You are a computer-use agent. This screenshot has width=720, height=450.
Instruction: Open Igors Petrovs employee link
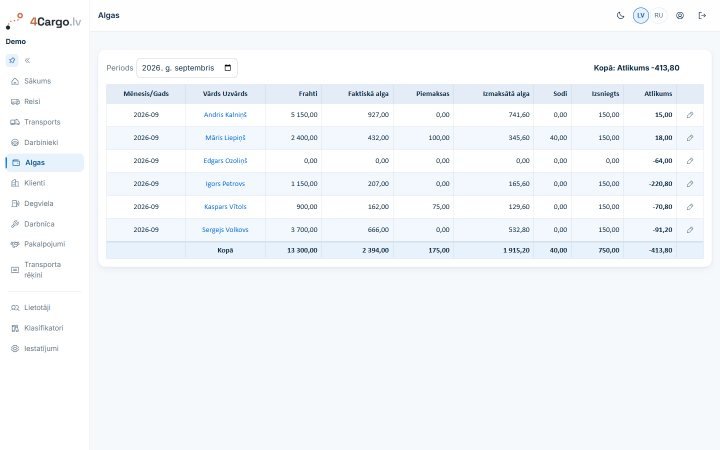(x=225, y=184)
